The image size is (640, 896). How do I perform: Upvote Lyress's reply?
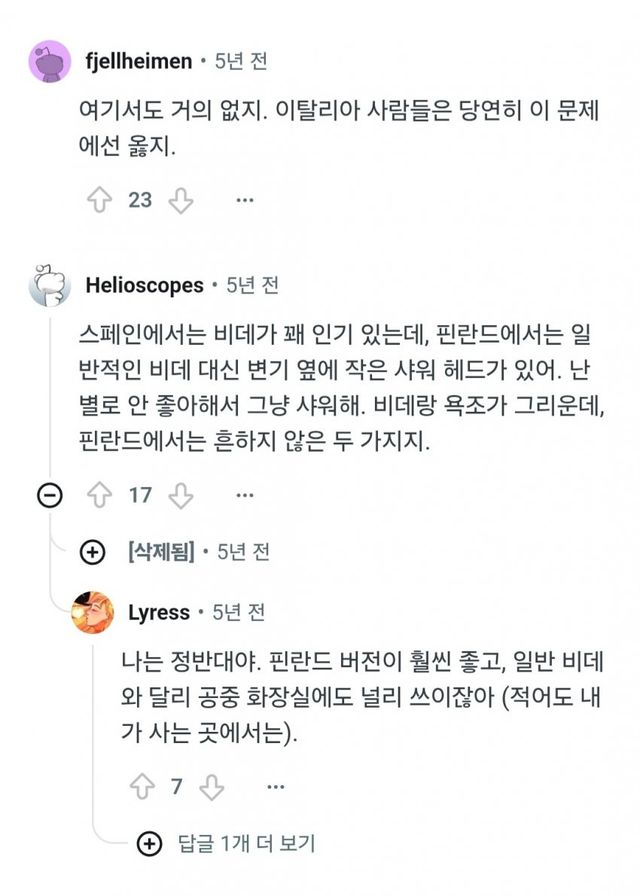pyautogui.click(x=140, y=787)
